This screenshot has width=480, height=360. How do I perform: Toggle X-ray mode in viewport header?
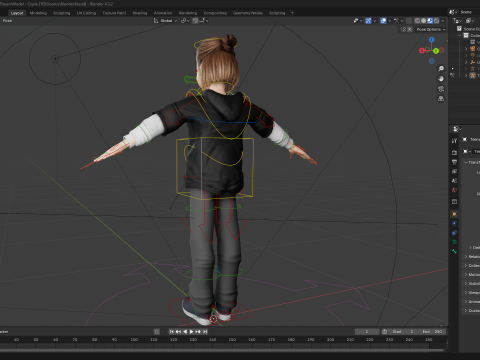click(x=409, y=21)
